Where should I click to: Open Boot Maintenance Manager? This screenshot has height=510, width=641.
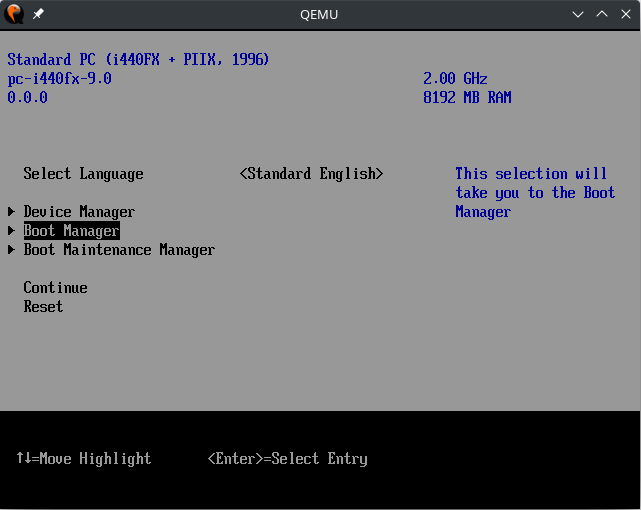point(119,250)
